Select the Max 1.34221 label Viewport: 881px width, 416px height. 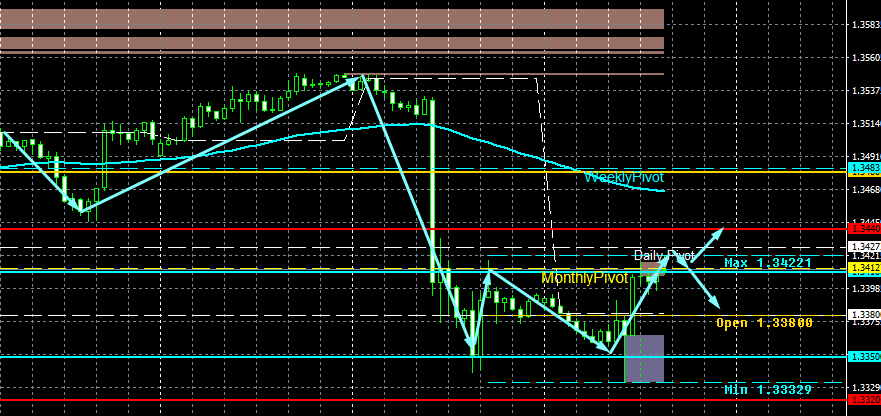coord(768,263)
